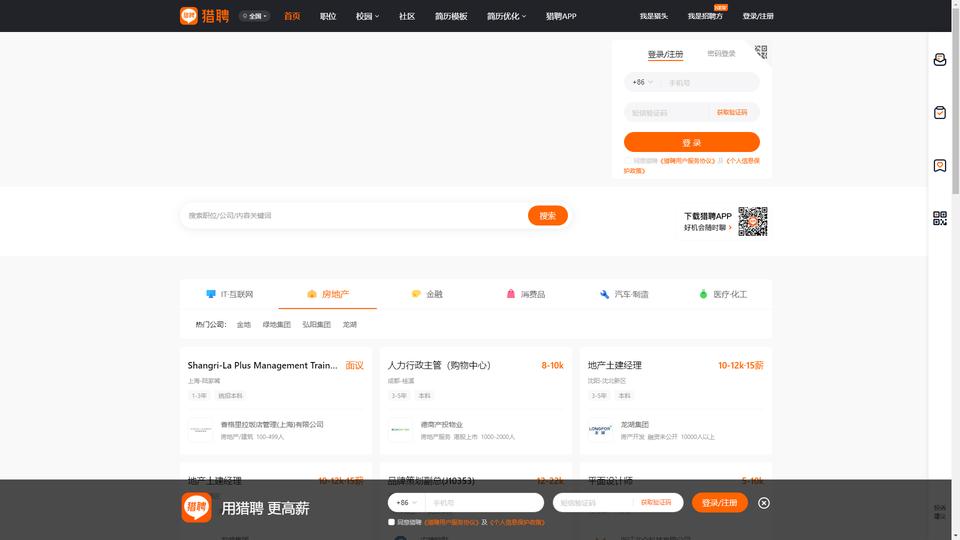The height and width of the screenshot is (540, 960).
Task: Select the 房地产 industry tab
Action: [328, 294]
